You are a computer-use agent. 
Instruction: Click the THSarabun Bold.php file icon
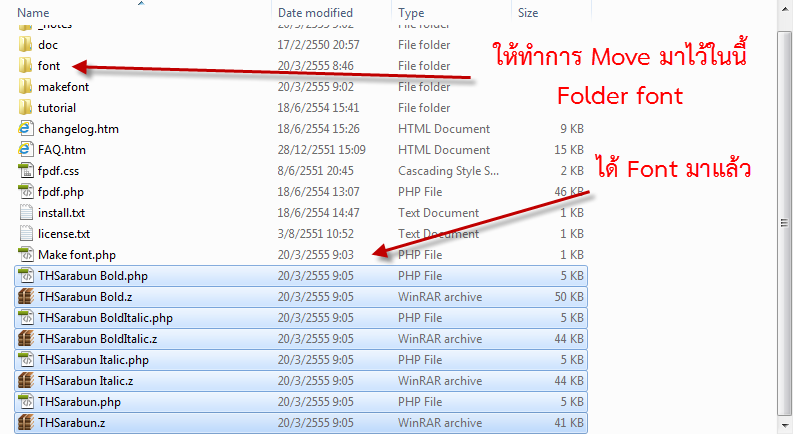[26, 276]
